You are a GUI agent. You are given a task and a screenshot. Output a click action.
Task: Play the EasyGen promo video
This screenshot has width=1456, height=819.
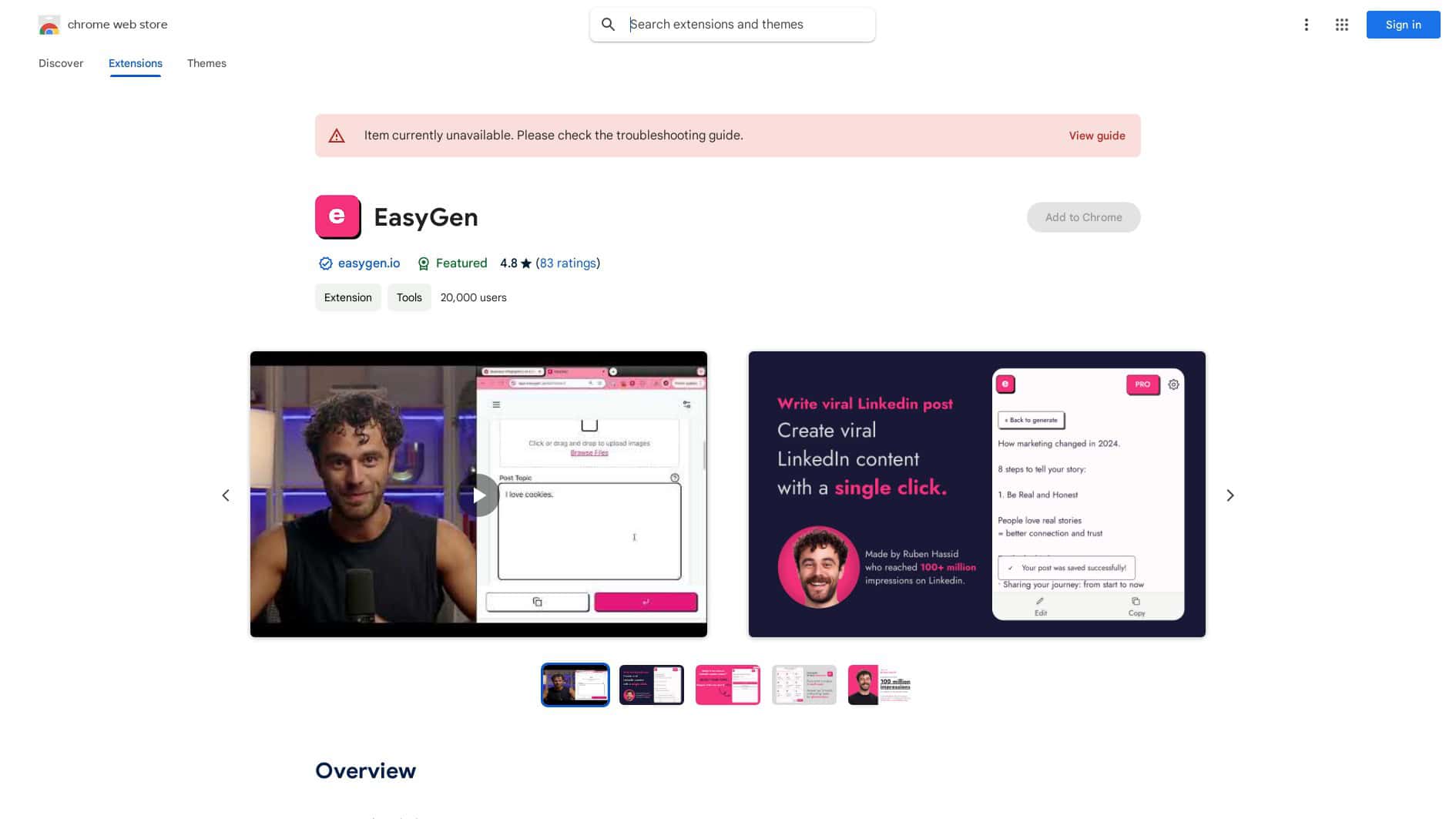coord(478,495)
